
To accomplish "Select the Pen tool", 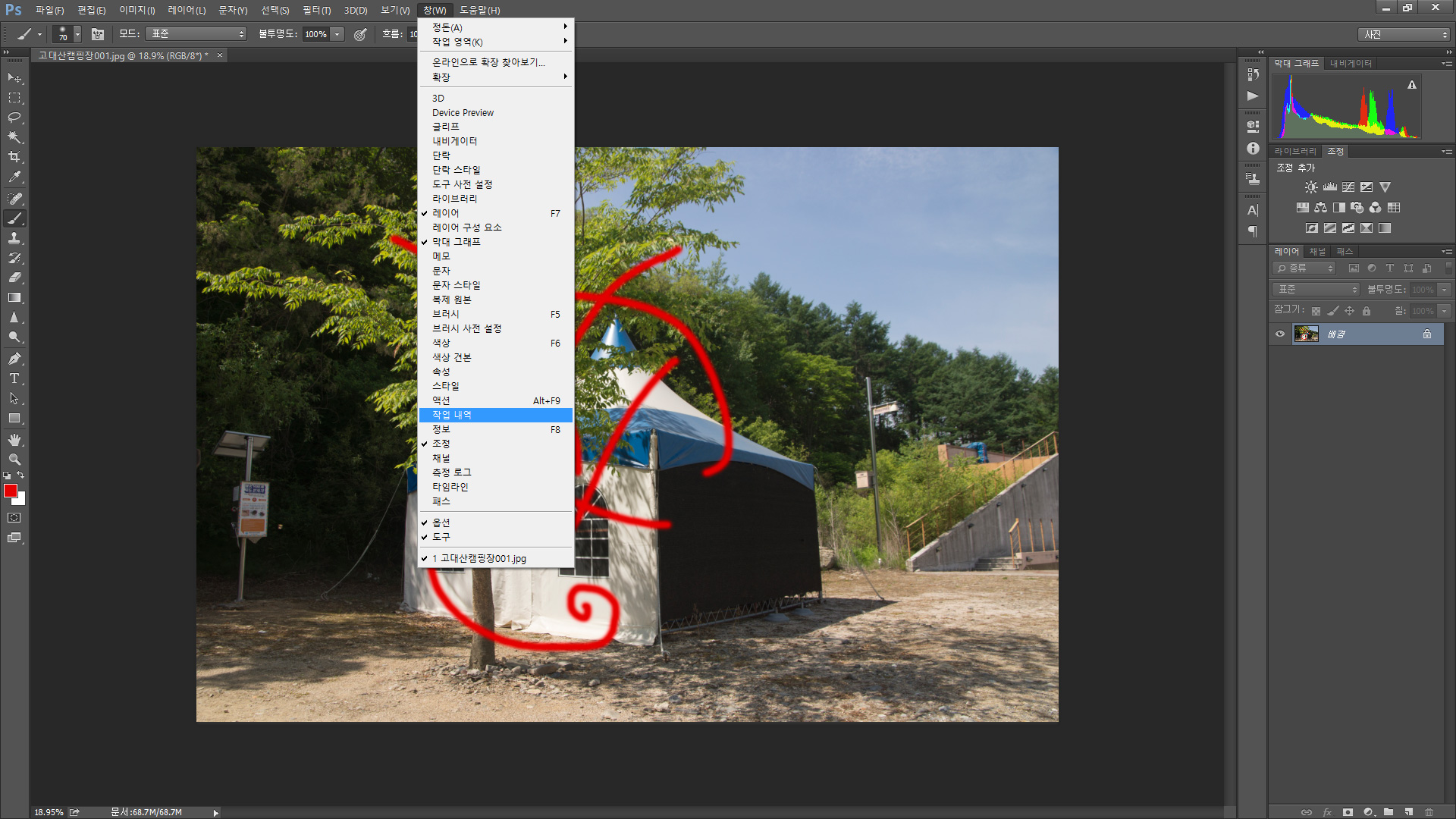I will [14, 359].
